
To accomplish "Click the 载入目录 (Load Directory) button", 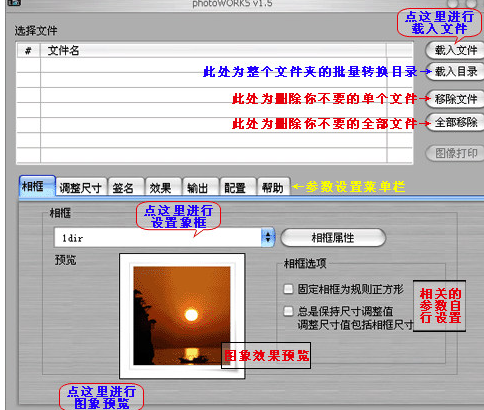I will click(x=455, y=71).
